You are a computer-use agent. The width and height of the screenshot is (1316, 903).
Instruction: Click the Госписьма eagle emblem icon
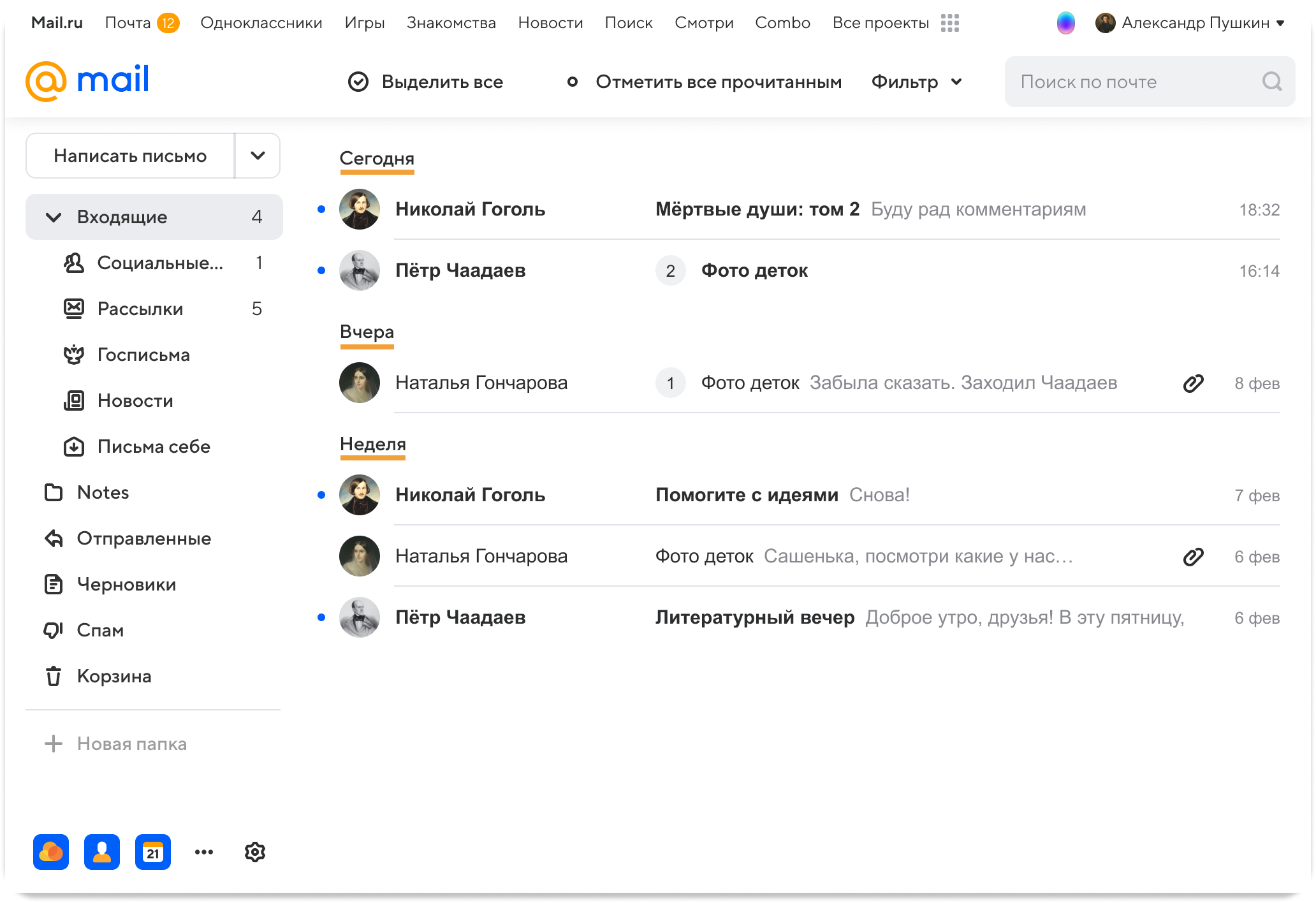click(74, 355)
